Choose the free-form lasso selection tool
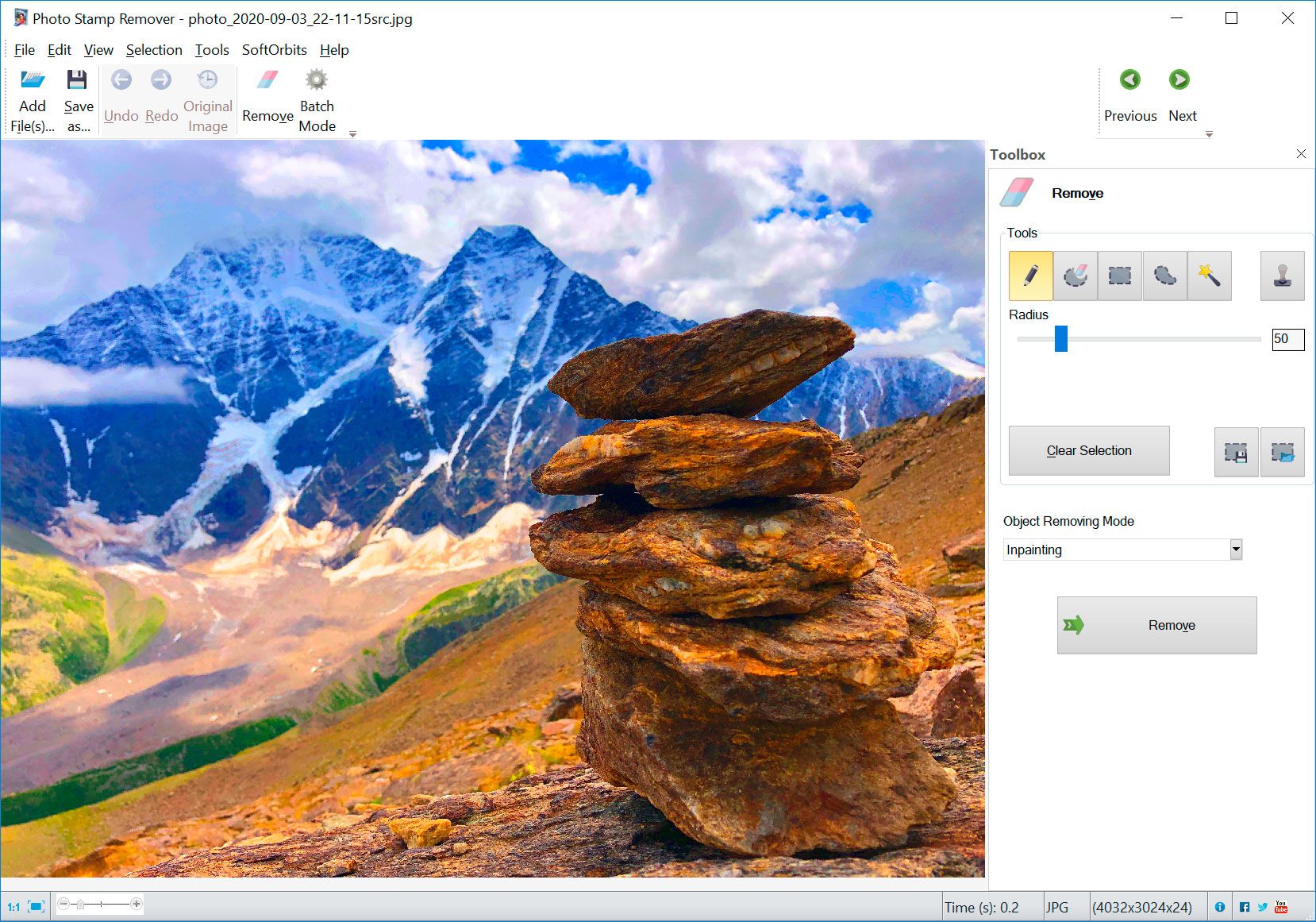The height and width of the screenshot is (922, 1316). tap(1164, 276)
